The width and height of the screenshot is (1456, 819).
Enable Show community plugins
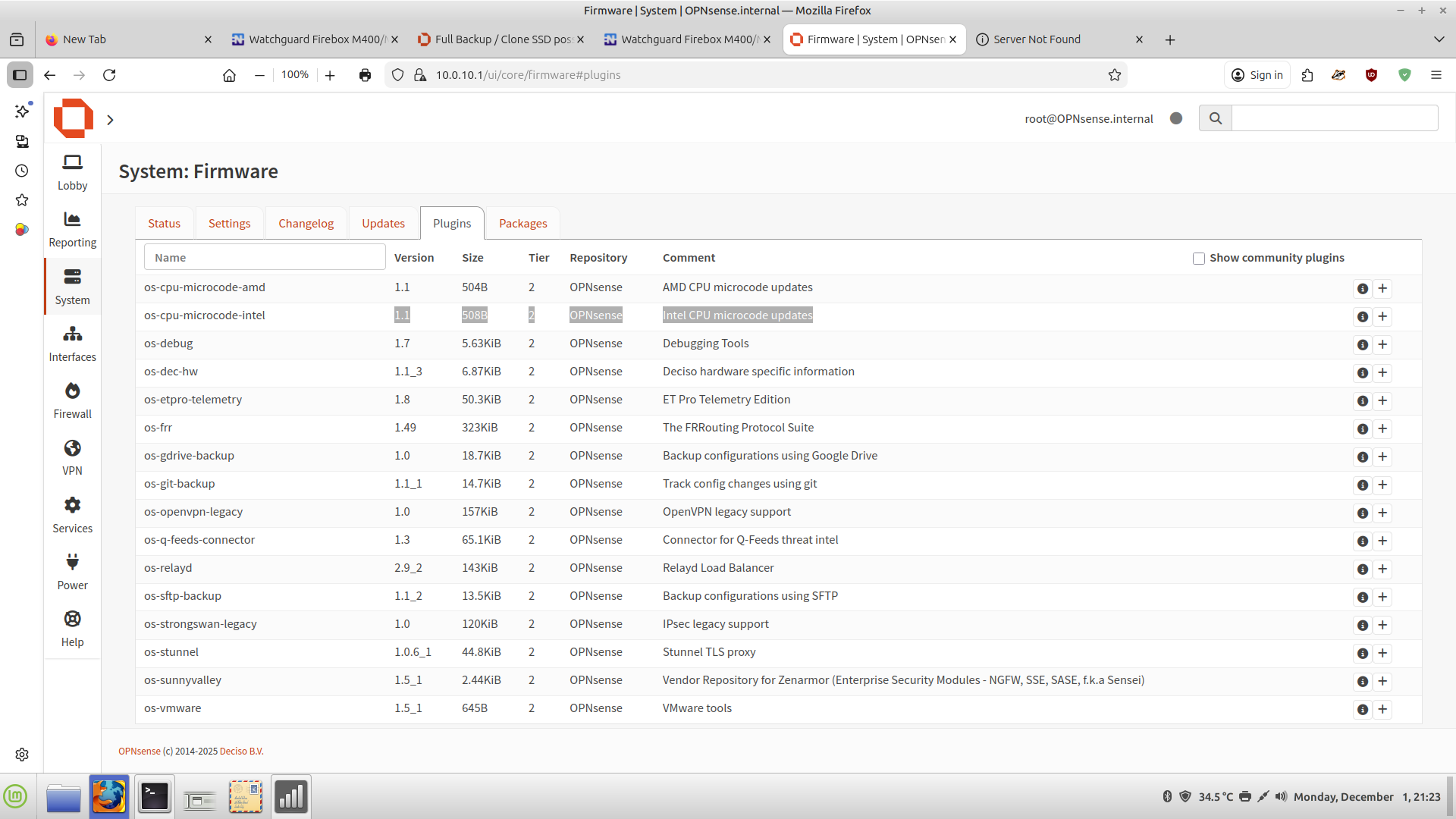tap(1199, 258)
